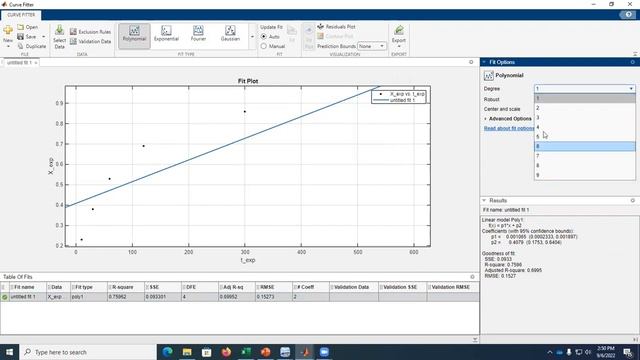Sort table by Fit name column header
The width and height of the screenshot is (640, 360).
point(27,287)
